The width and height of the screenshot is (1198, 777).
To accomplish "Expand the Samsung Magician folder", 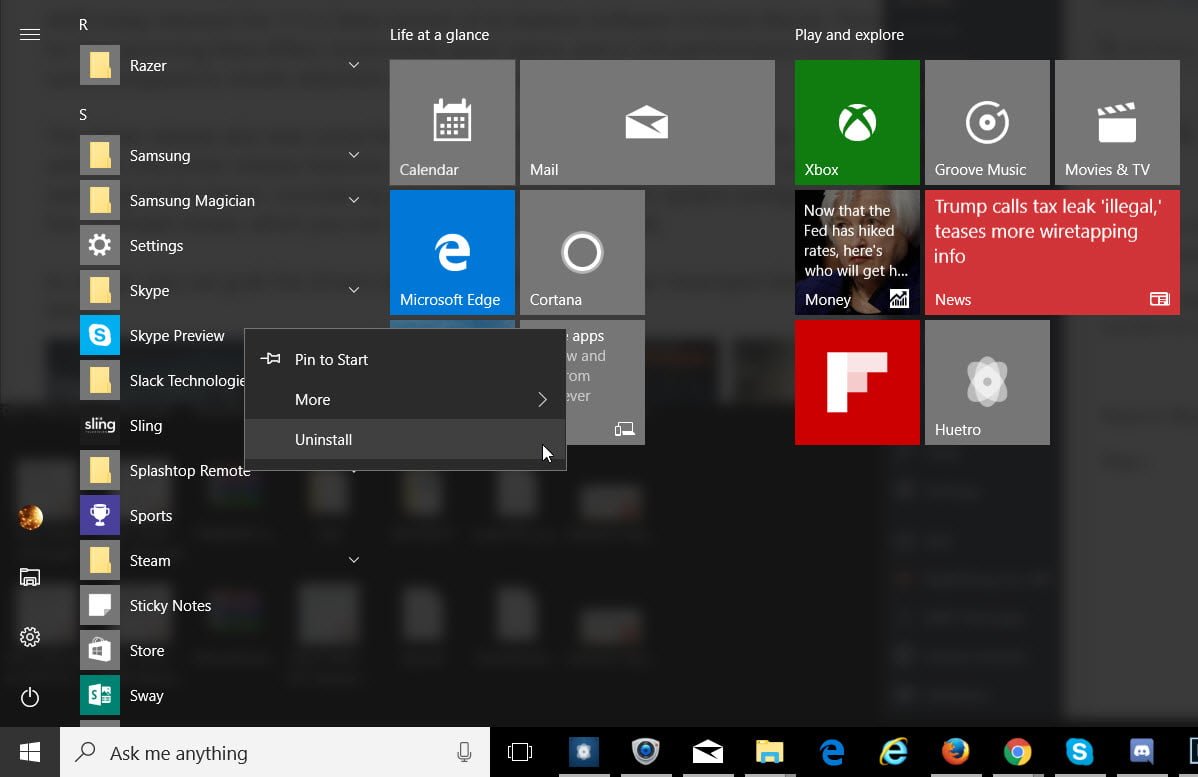I will tap(354, 200).
